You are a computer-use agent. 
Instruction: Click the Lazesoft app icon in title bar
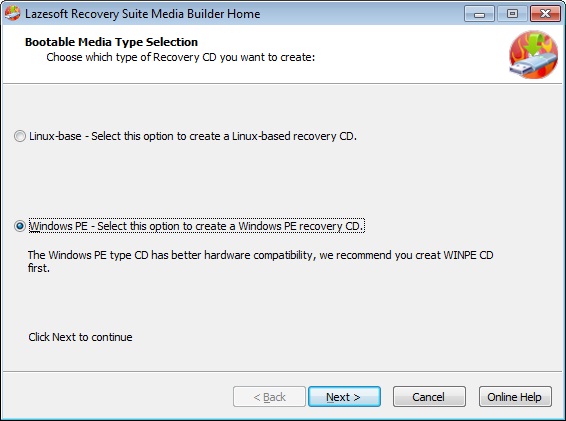point(12,13)
